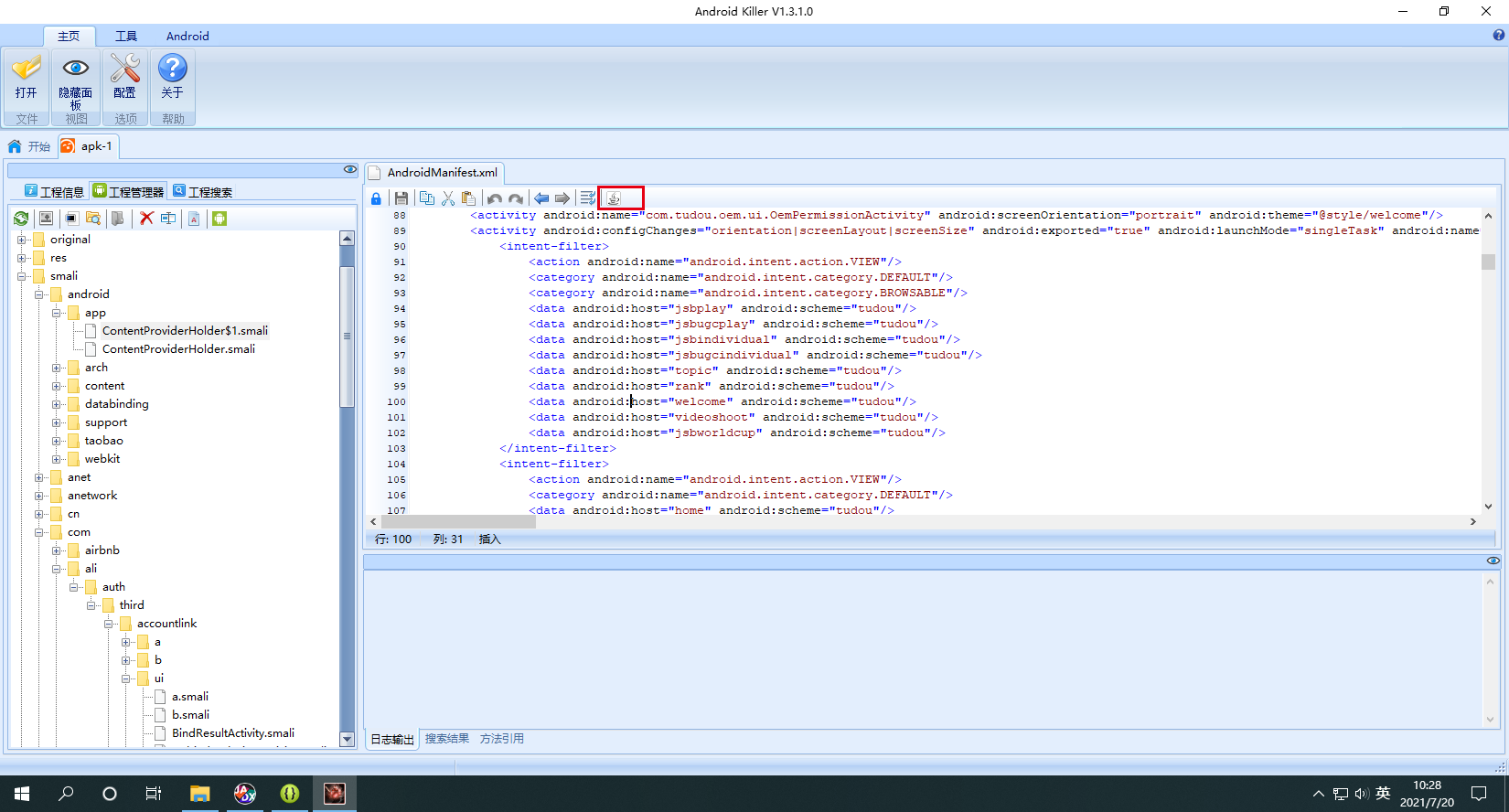Viewport: 1509px width, 812px height.
Task: Click the help question mark at ribbon right
Action: 1498,36
